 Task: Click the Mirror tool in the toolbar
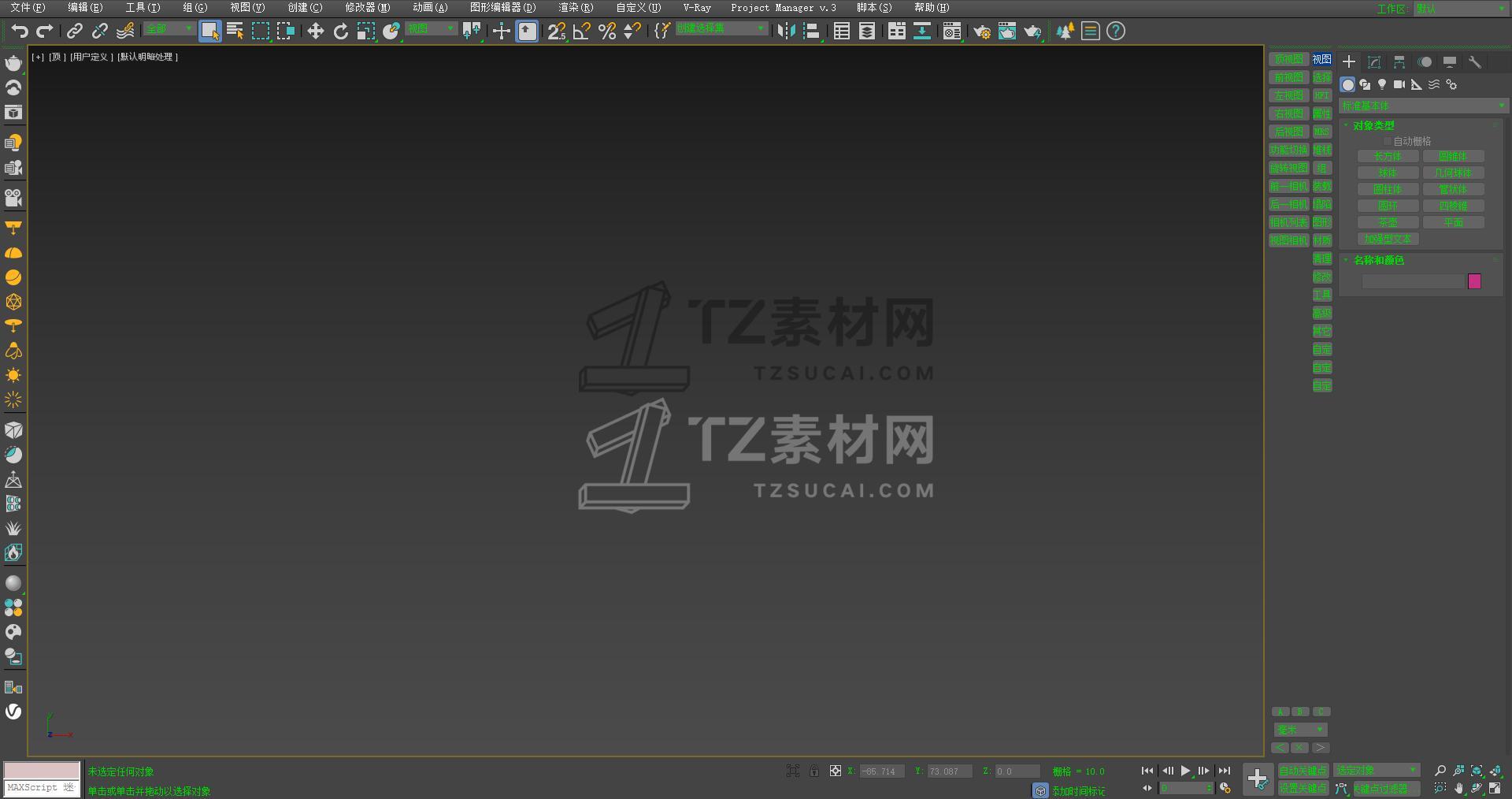pos(786,31)
